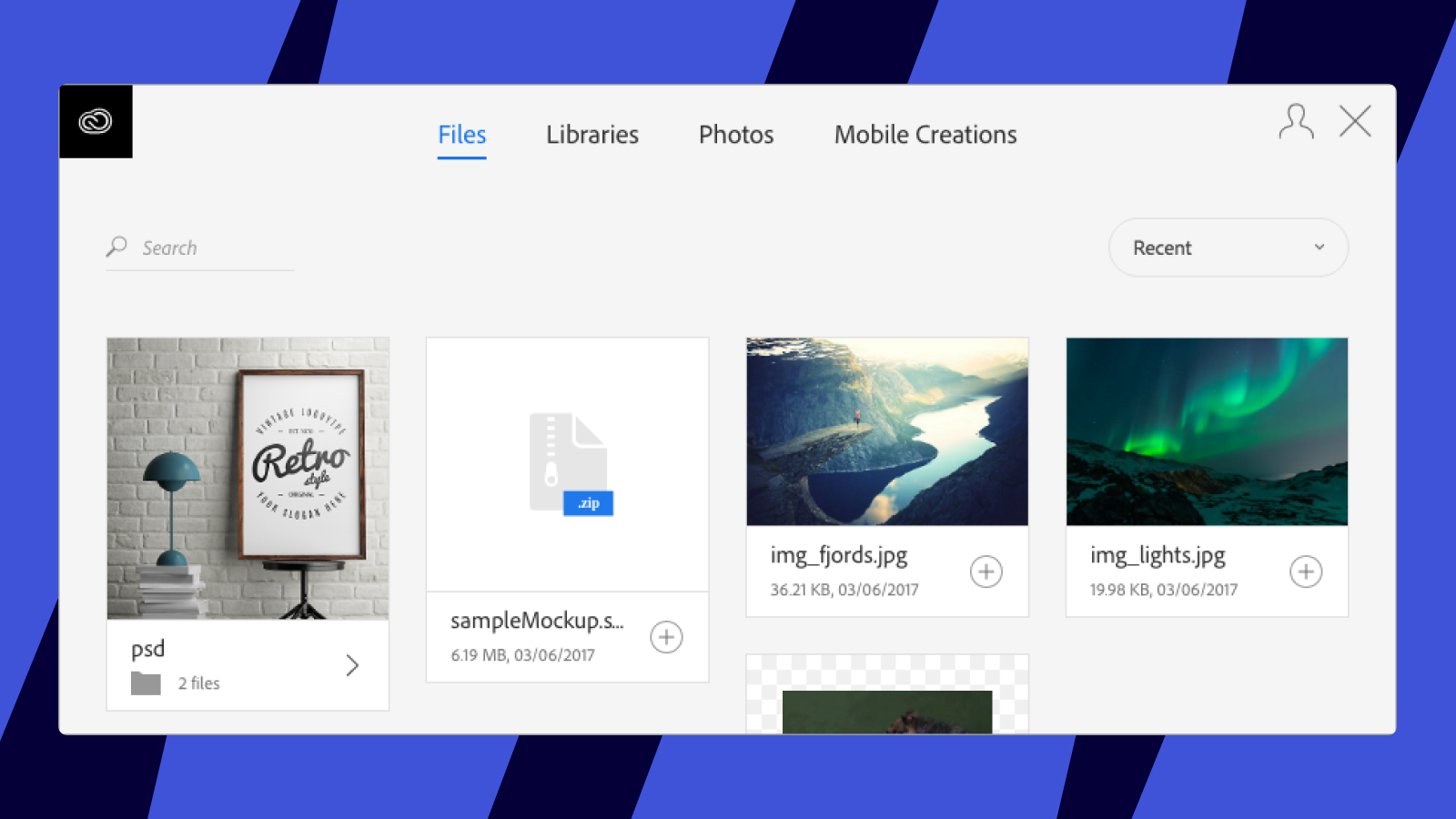Image resolution: width=1456 pixels, height=819 pixels.
Task: Switch to the Libraries tab
Action: [592, 135]
